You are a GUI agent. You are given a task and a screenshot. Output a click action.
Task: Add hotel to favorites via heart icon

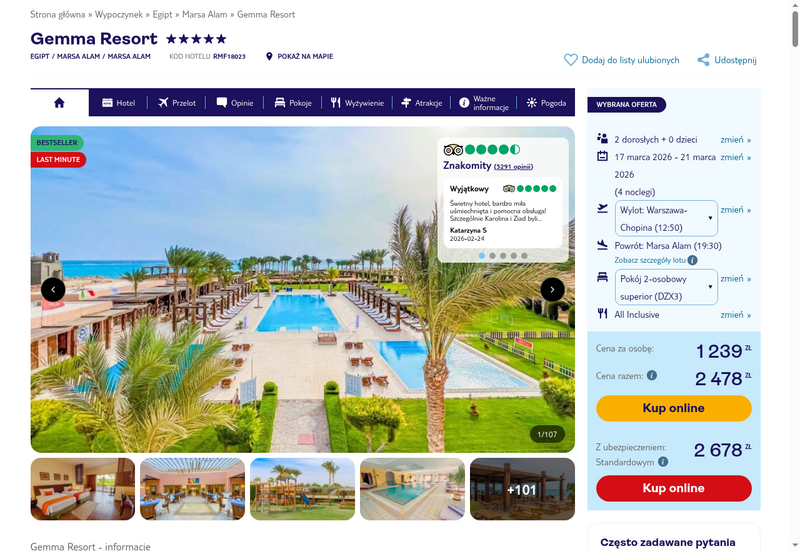570,60
